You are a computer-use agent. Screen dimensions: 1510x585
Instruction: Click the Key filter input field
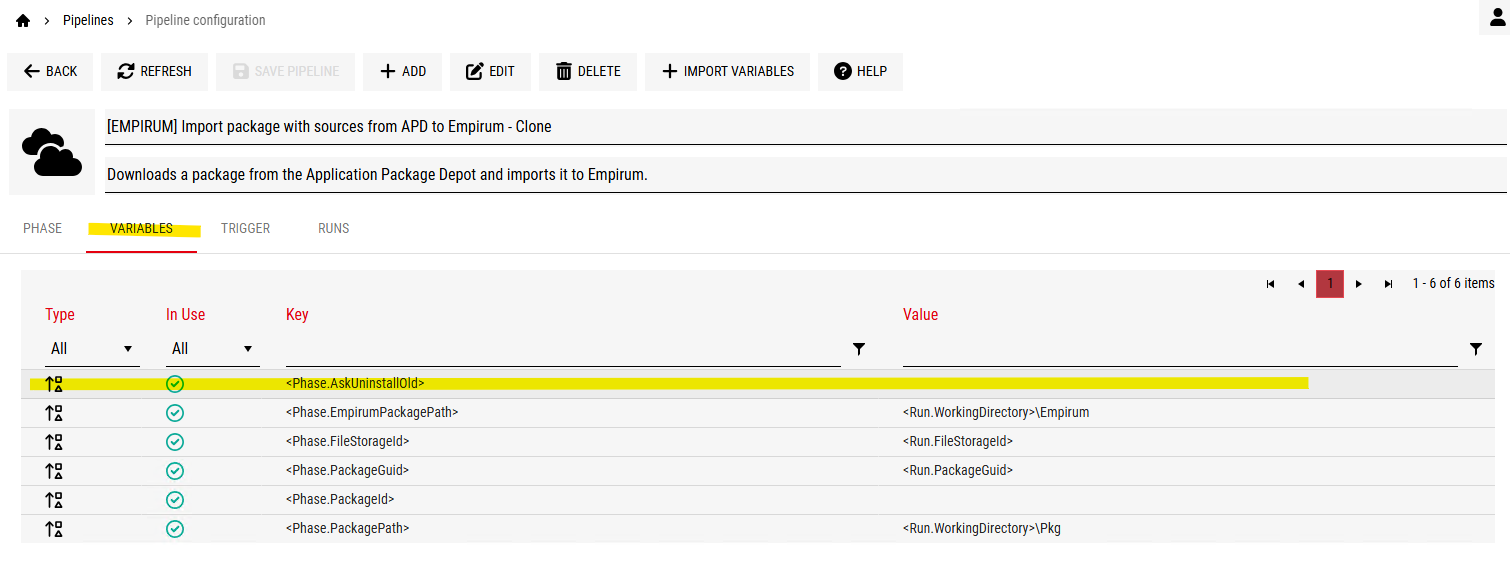click(562, 349)
